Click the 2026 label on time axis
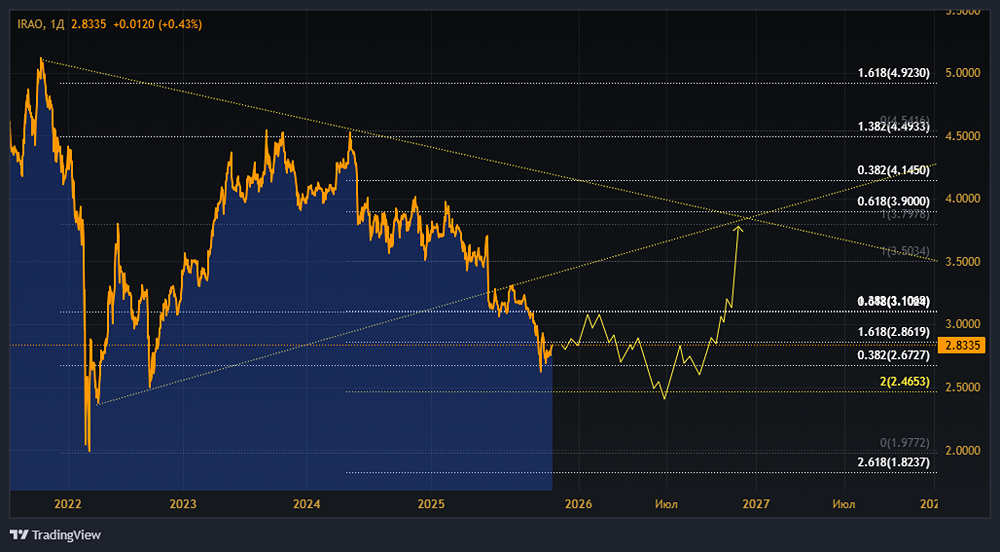 (x=578, y=504)
